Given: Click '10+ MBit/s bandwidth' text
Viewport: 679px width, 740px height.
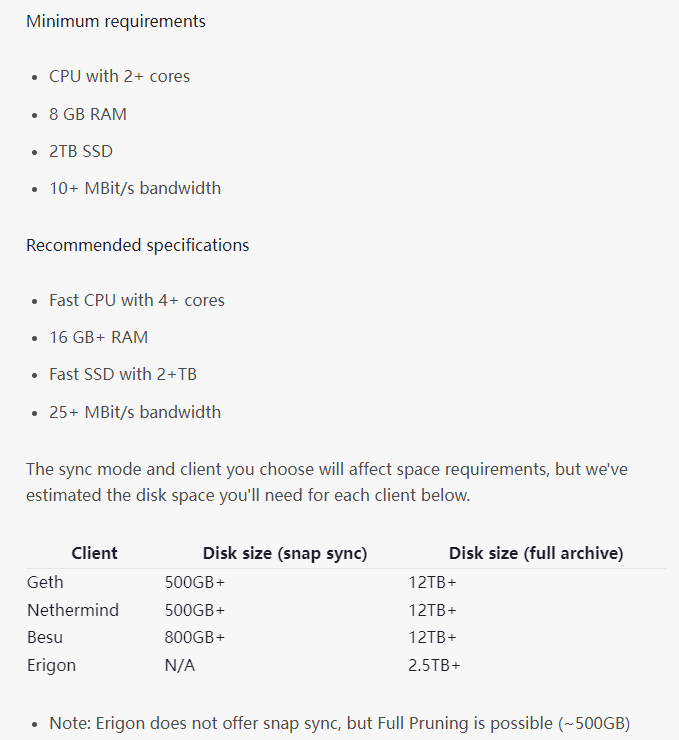Looking at the screenshot, I should (135, 188).
